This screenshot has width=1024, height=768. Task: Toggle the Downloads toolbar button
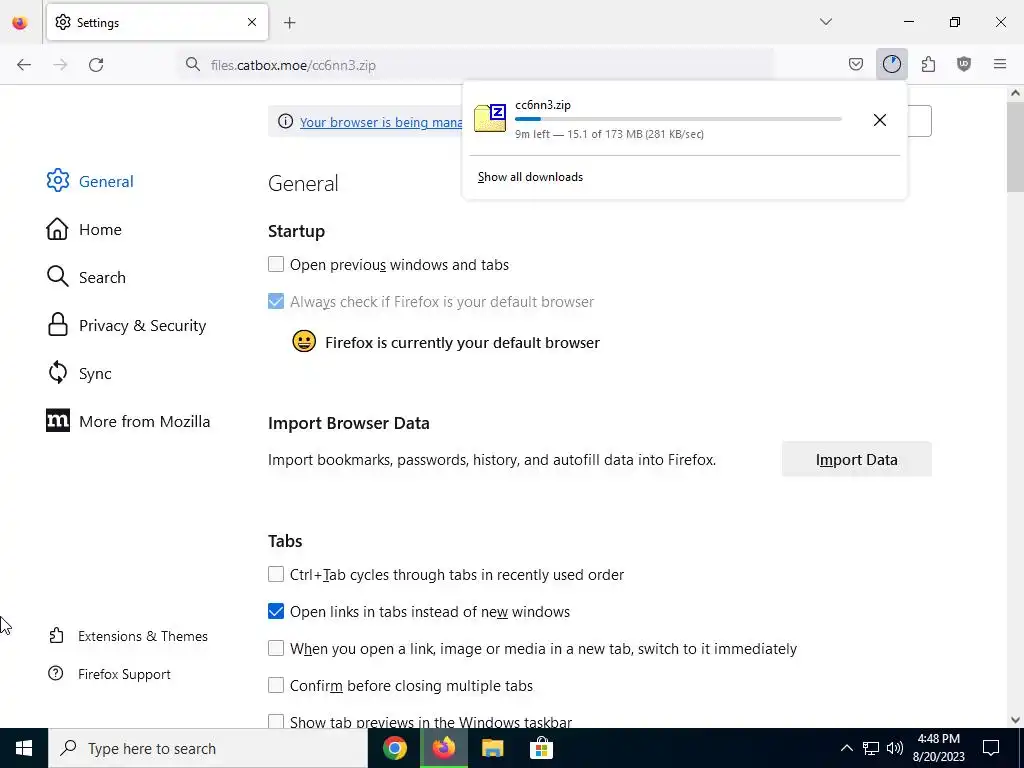891,64
